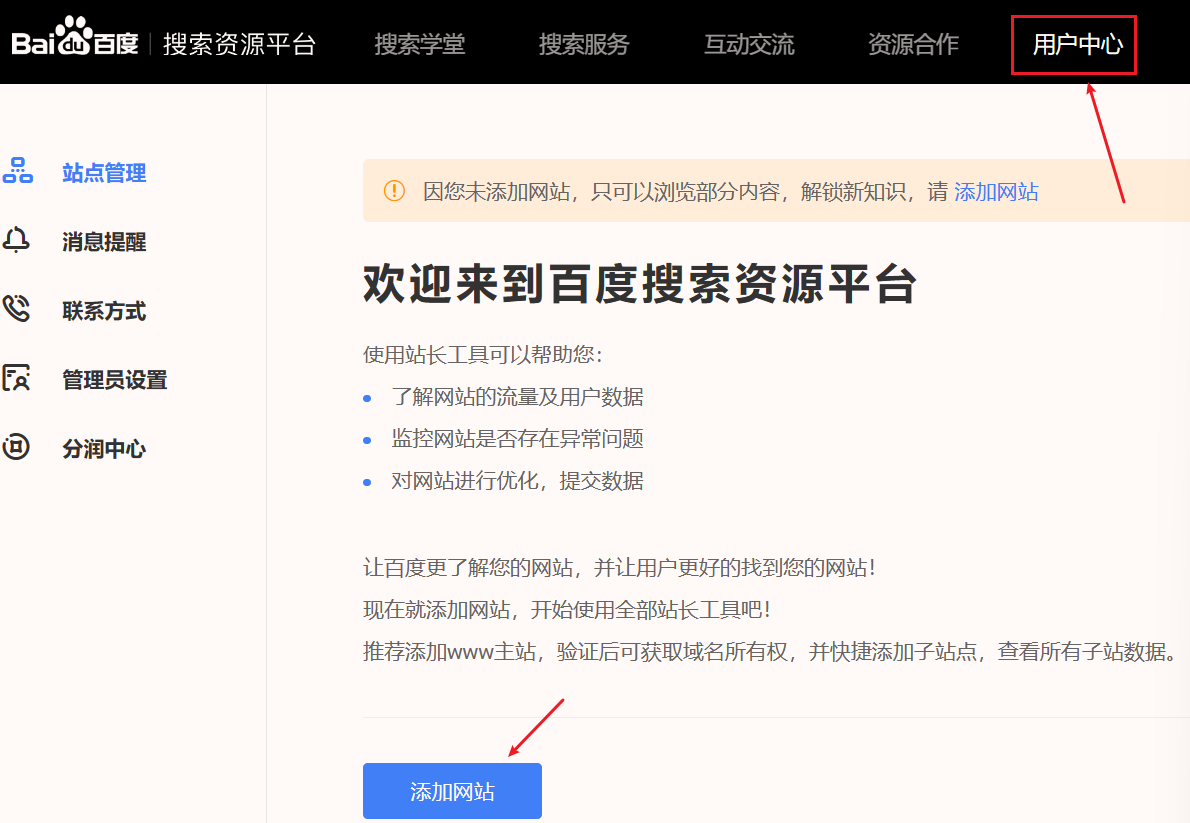Click the 分润中心 coin icon

pyautogui.click(x=17, y=448)
